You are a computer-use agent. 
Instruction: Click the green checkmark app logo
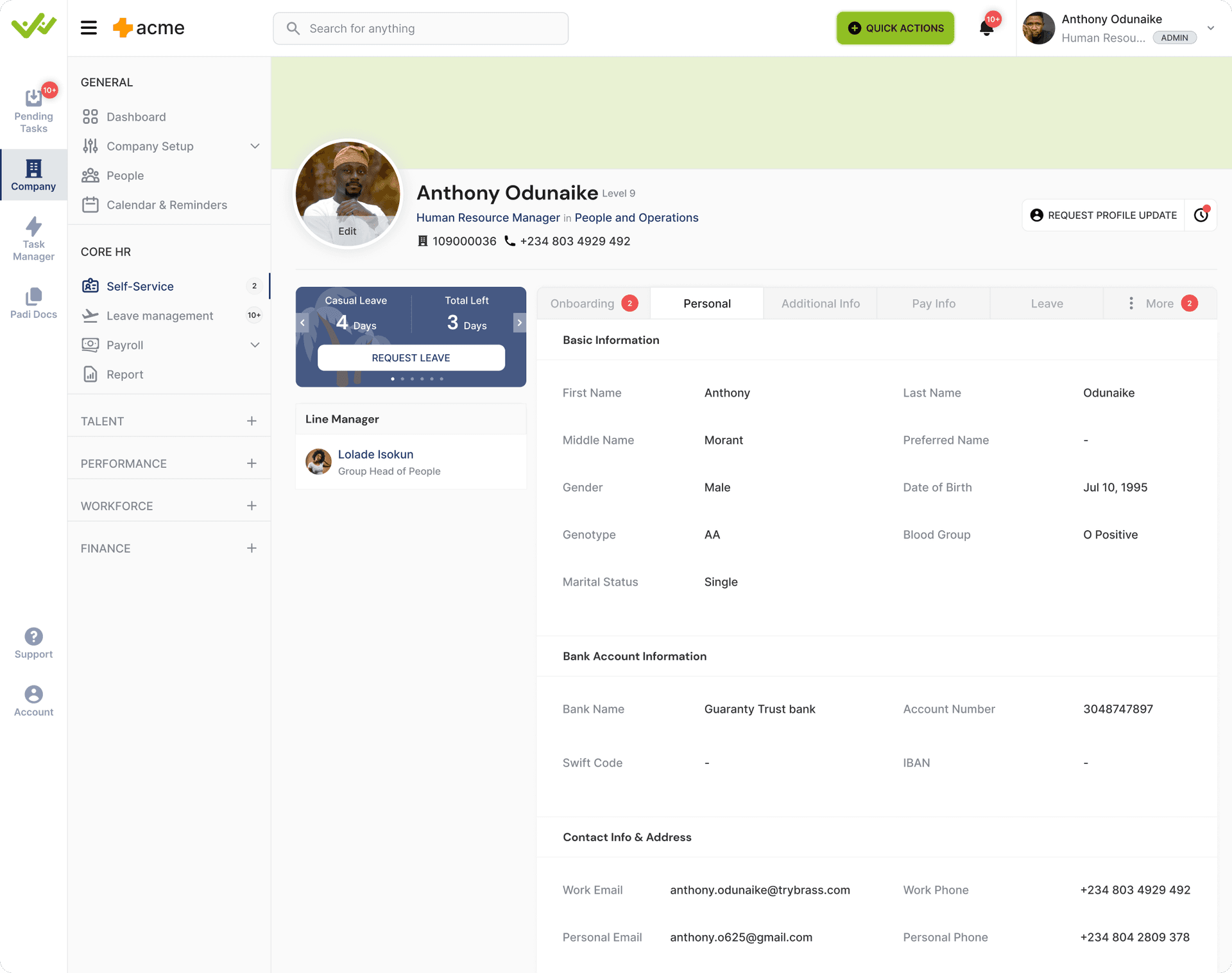pyautogui.click(x=33, y=26)
